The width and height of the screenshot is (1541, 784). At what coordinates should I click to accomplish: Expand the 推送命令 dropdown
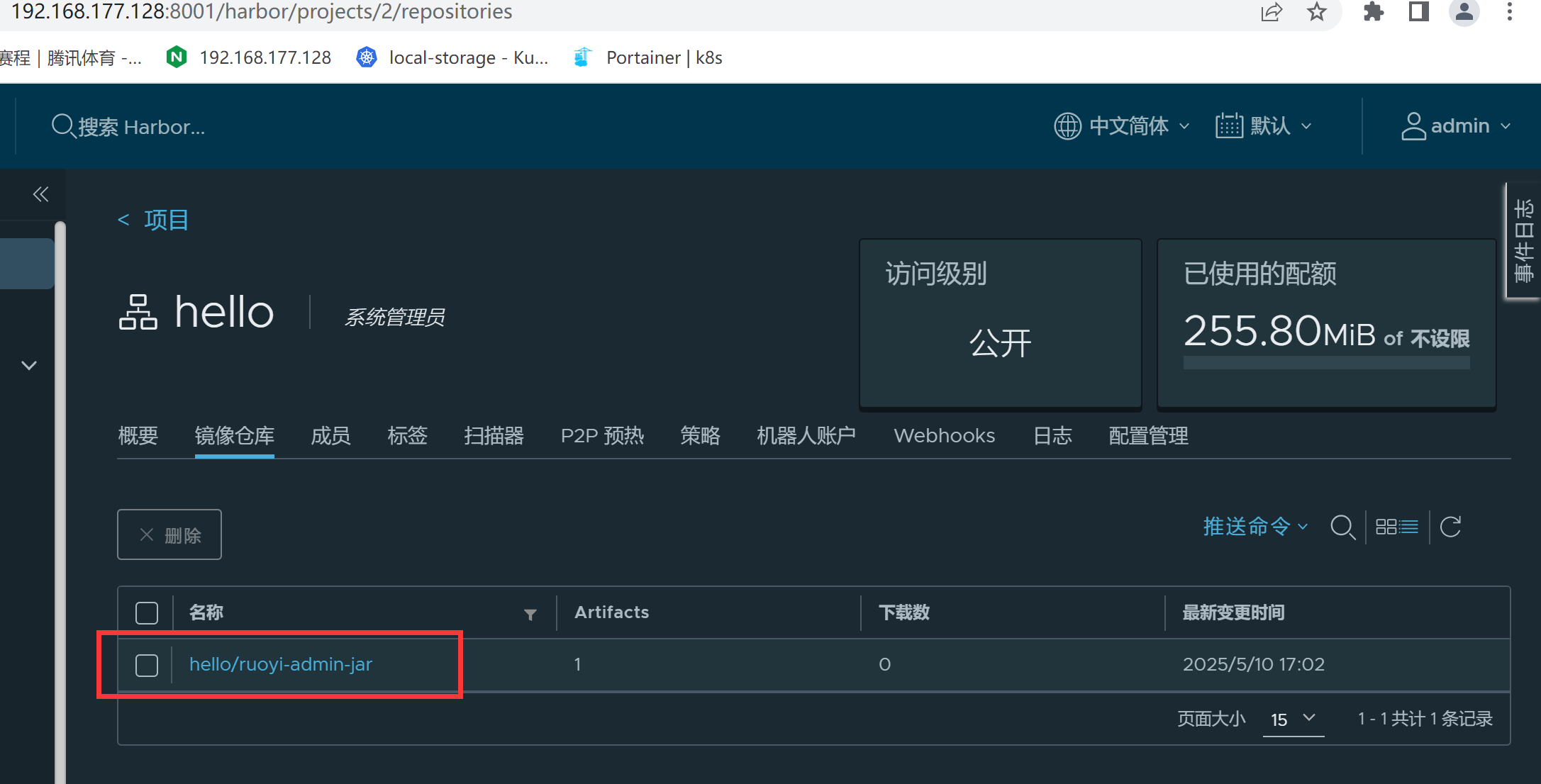coord(1255,527)
